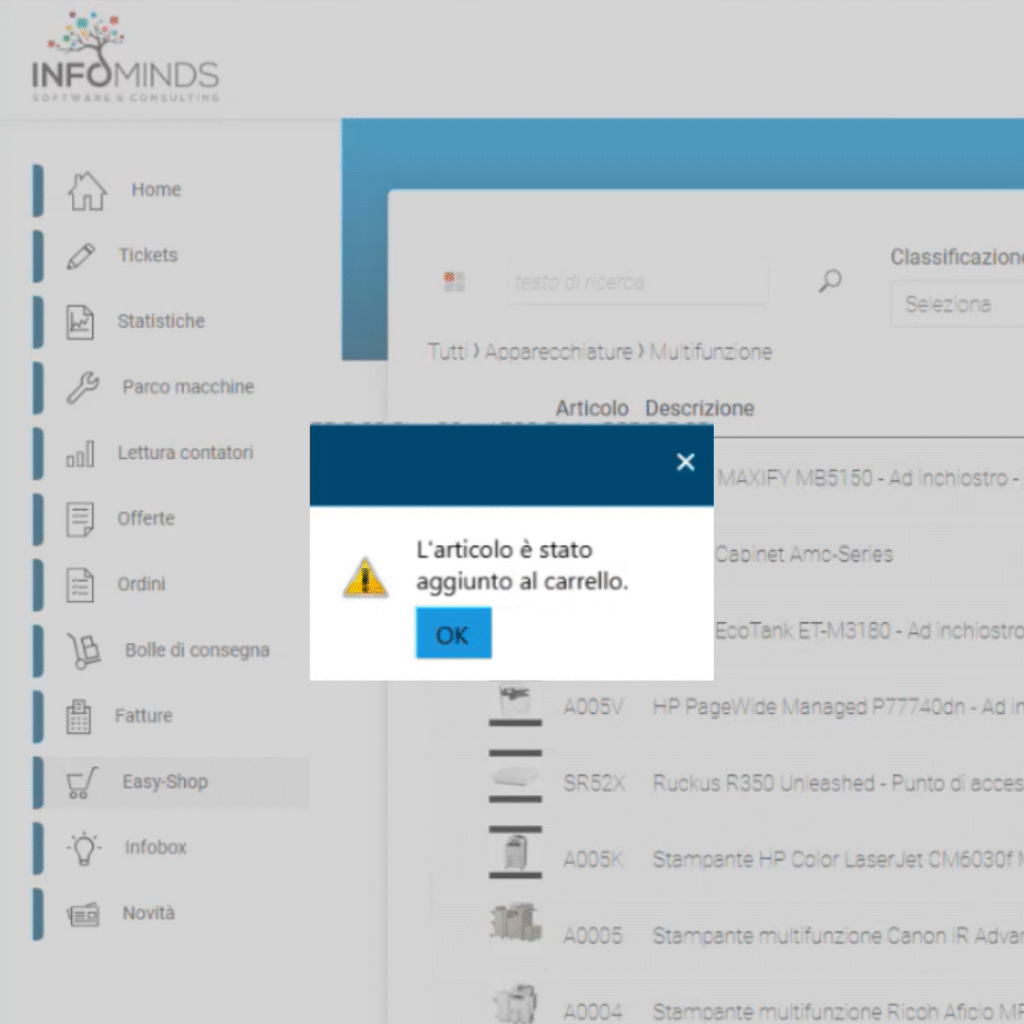This screenshot has width=1024, height=1024.
Task: Click the Parco macchine wrench icon
Action: [x=83, y=388]
